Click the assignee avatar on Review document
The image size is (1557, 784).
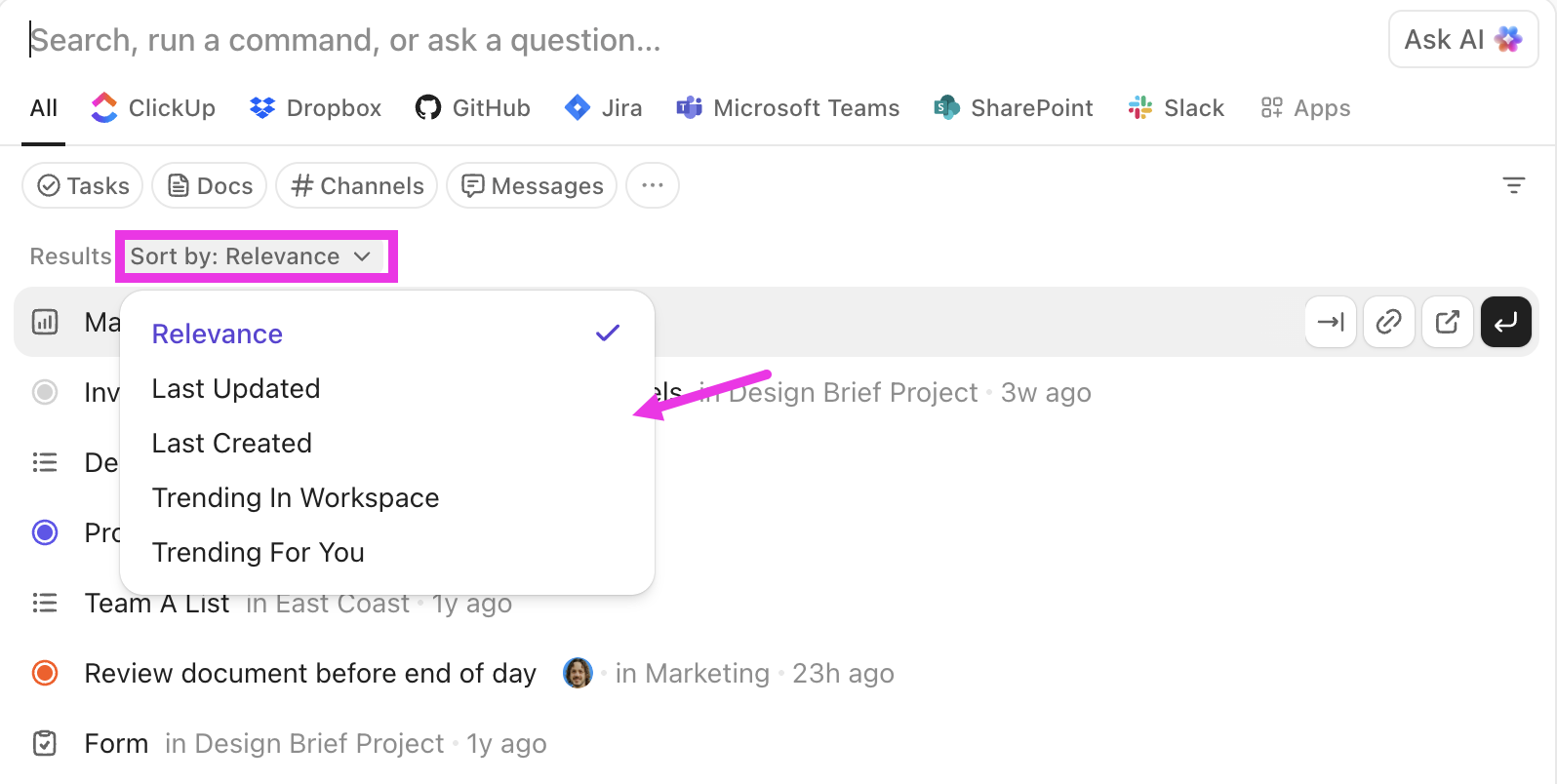(578, 673)
